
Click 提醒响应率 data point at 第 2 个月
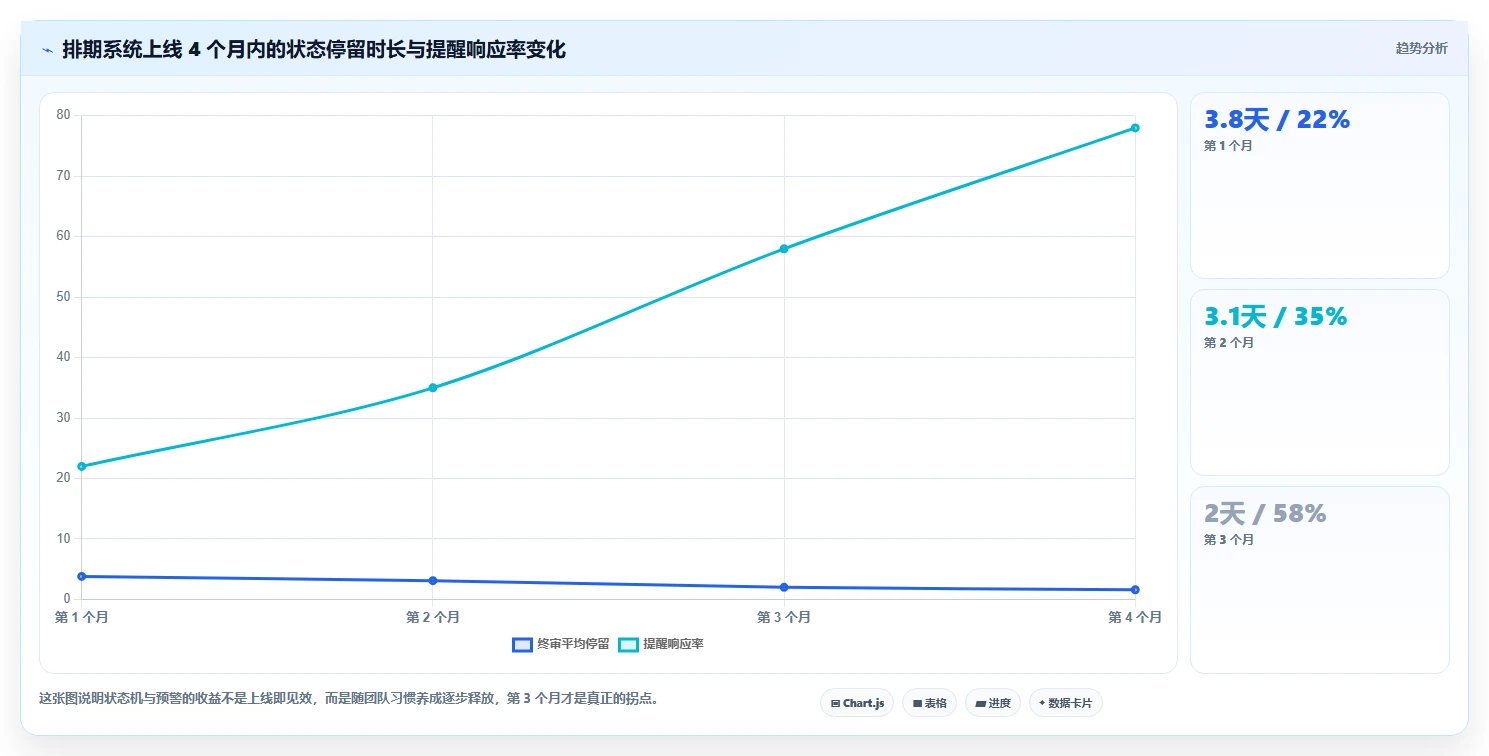[433, 387]
